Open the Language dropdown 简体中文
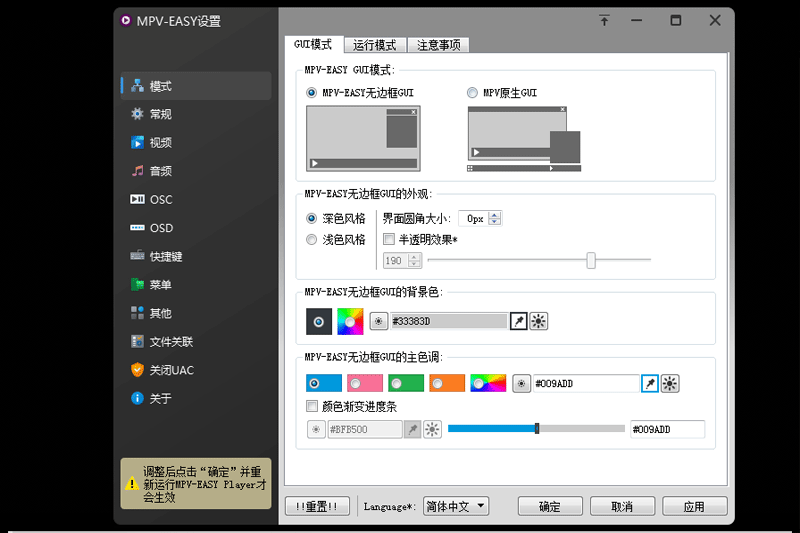This screenshot has width=800, height=533. [456, 506]
